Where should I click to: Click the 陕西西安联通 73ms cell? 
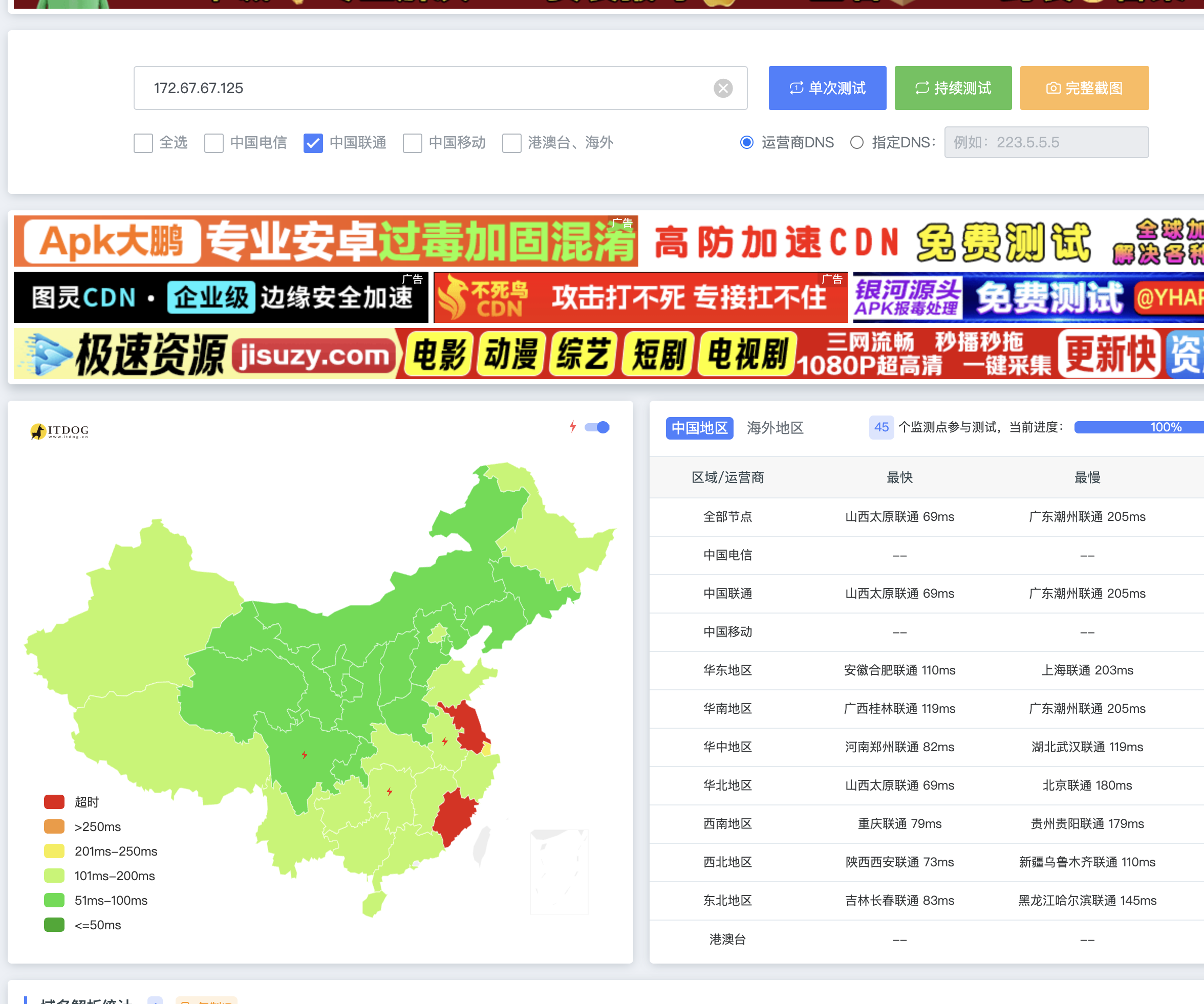(x=899, y=862)
